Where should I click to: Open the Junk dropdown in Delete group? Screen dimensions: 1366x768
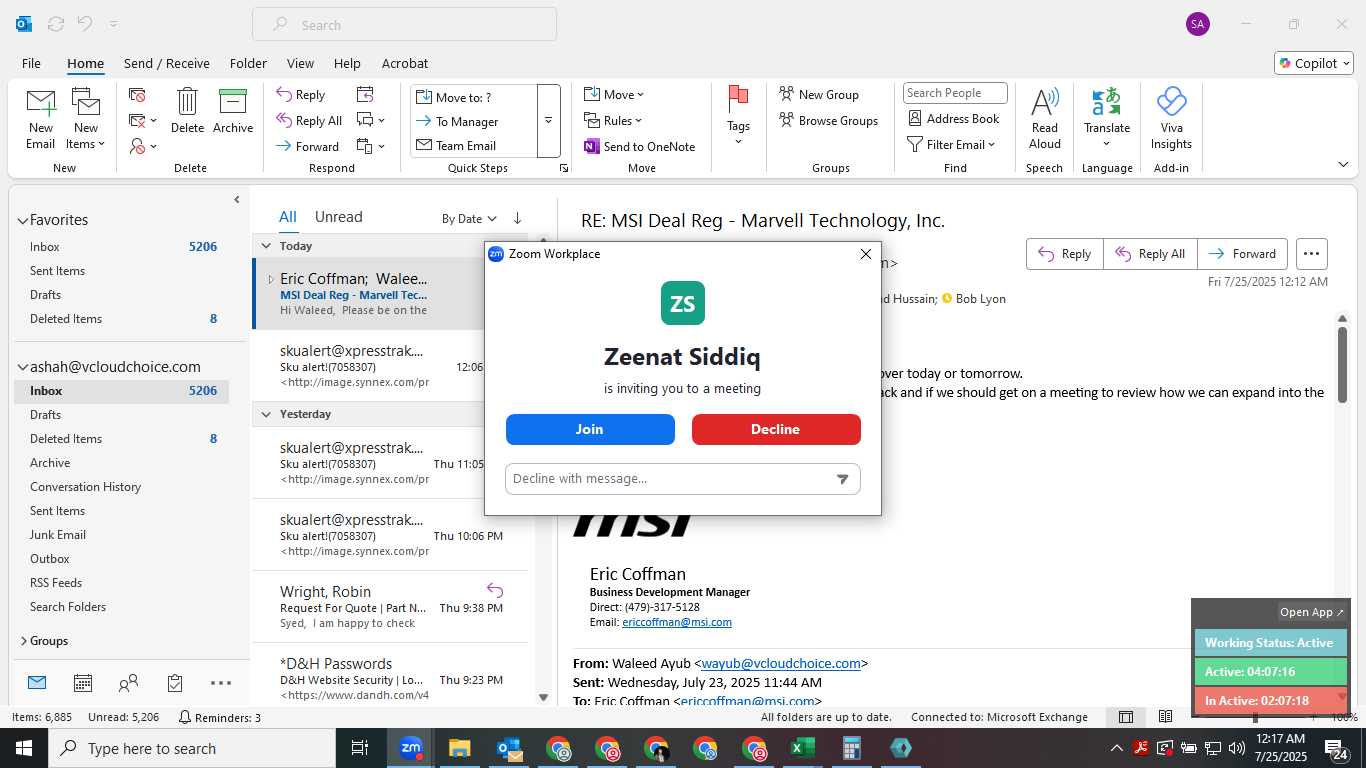[x=143, y=146]
